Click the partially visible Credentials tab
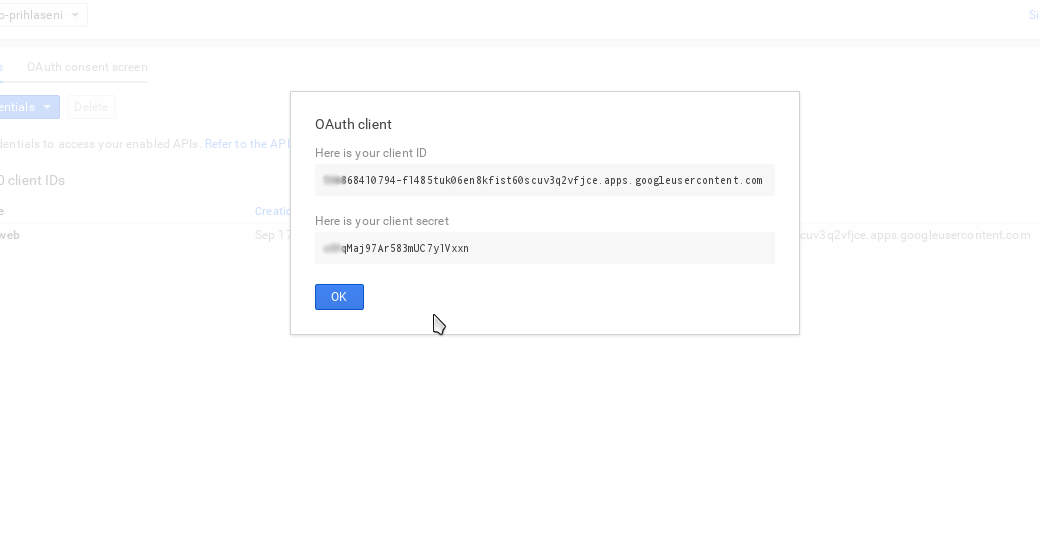1040x536 pixels. (2, 67)
